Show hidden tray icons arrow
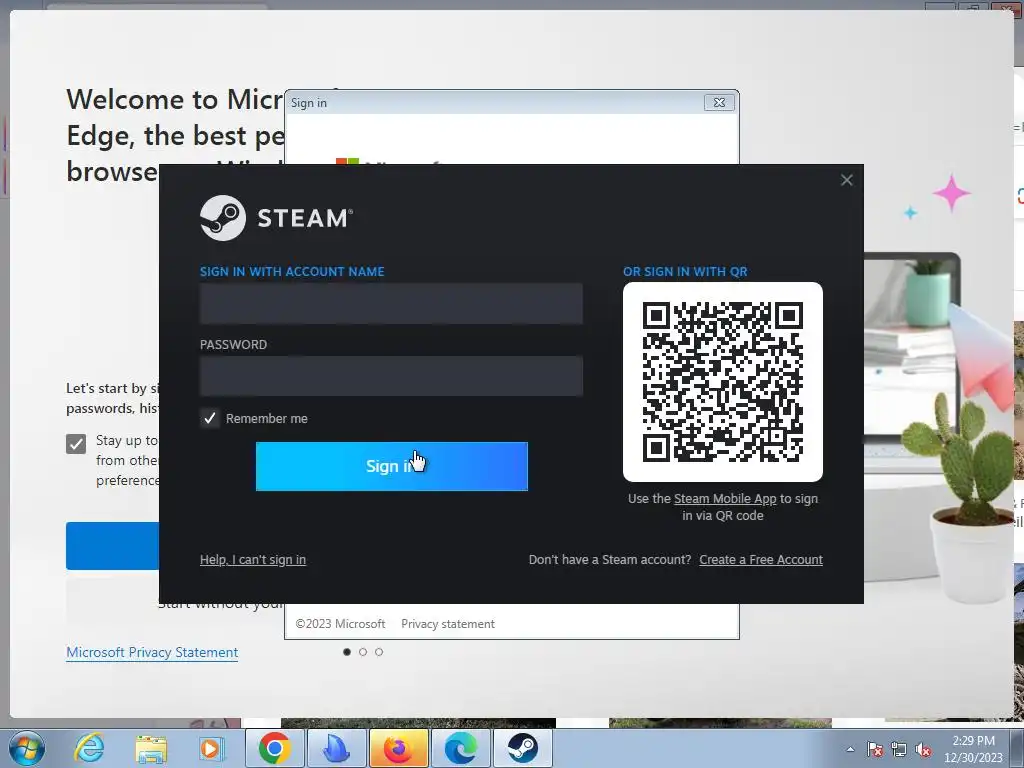 point(850,749)
